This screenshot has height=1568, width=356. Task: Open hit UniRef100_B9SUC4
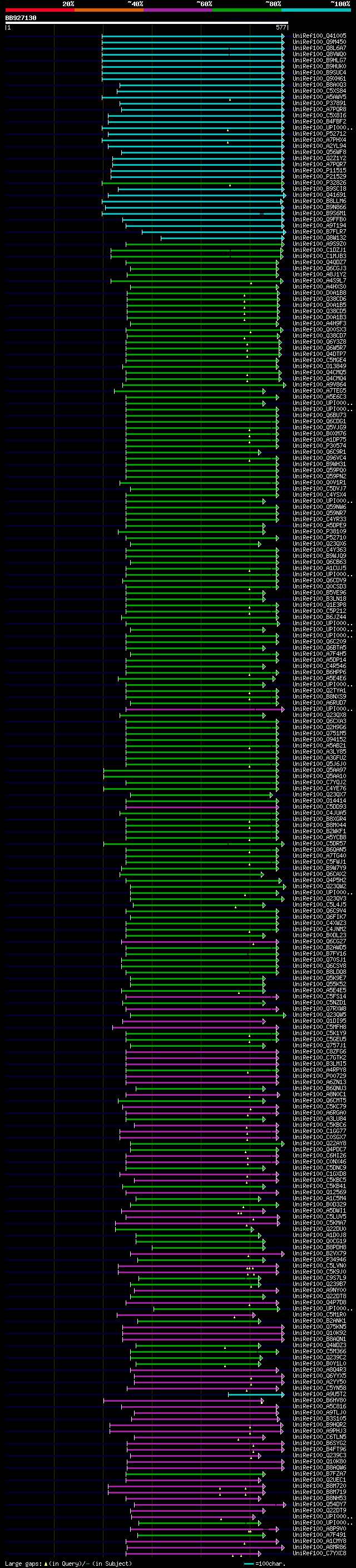point(319,72)
